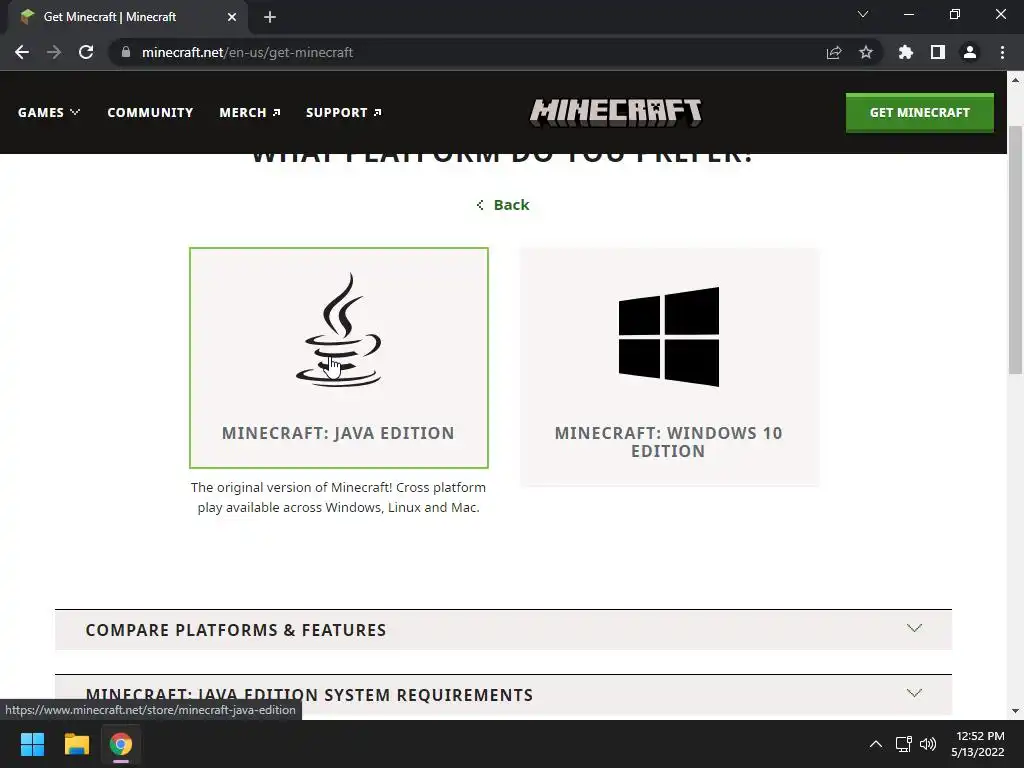Show hidden system tray icons

point(876,744)
